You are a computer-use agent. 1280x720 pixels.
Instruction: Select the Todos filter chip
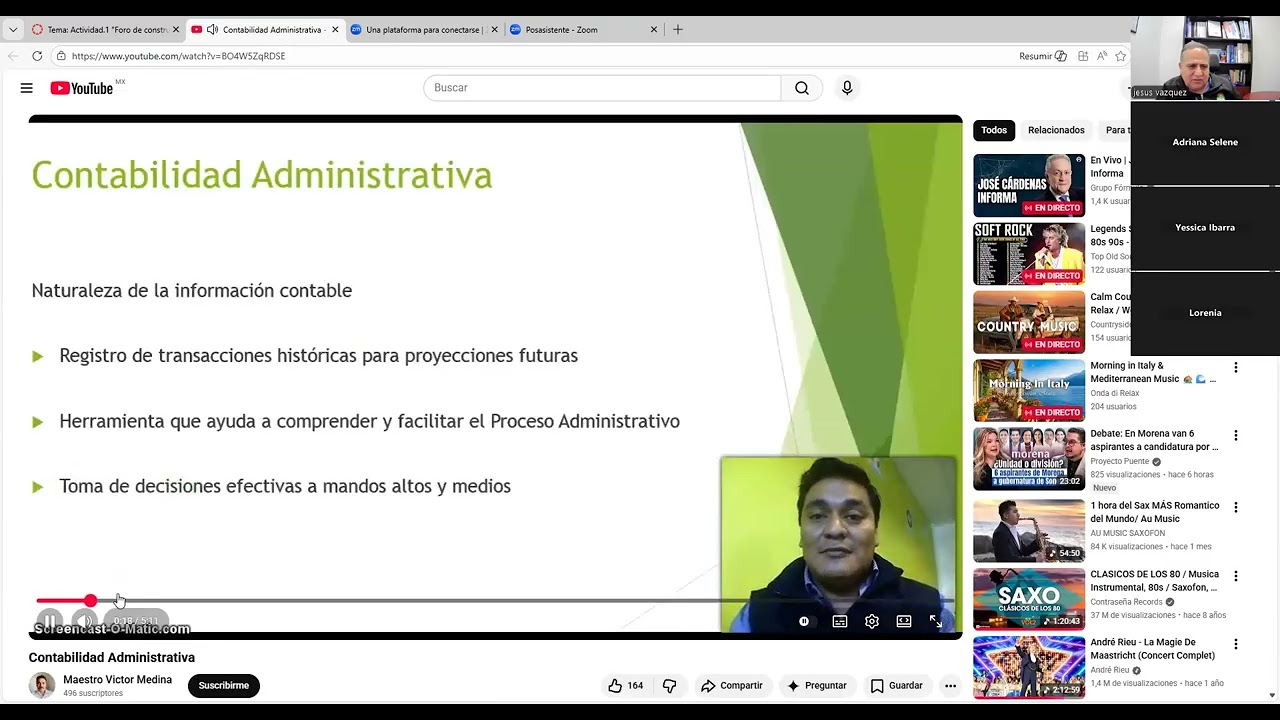pos(994,130)
